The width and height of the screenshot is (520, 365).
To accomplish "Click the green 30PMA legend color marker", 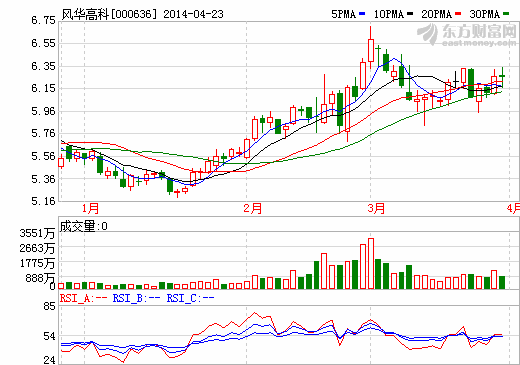I will (506, 14).
